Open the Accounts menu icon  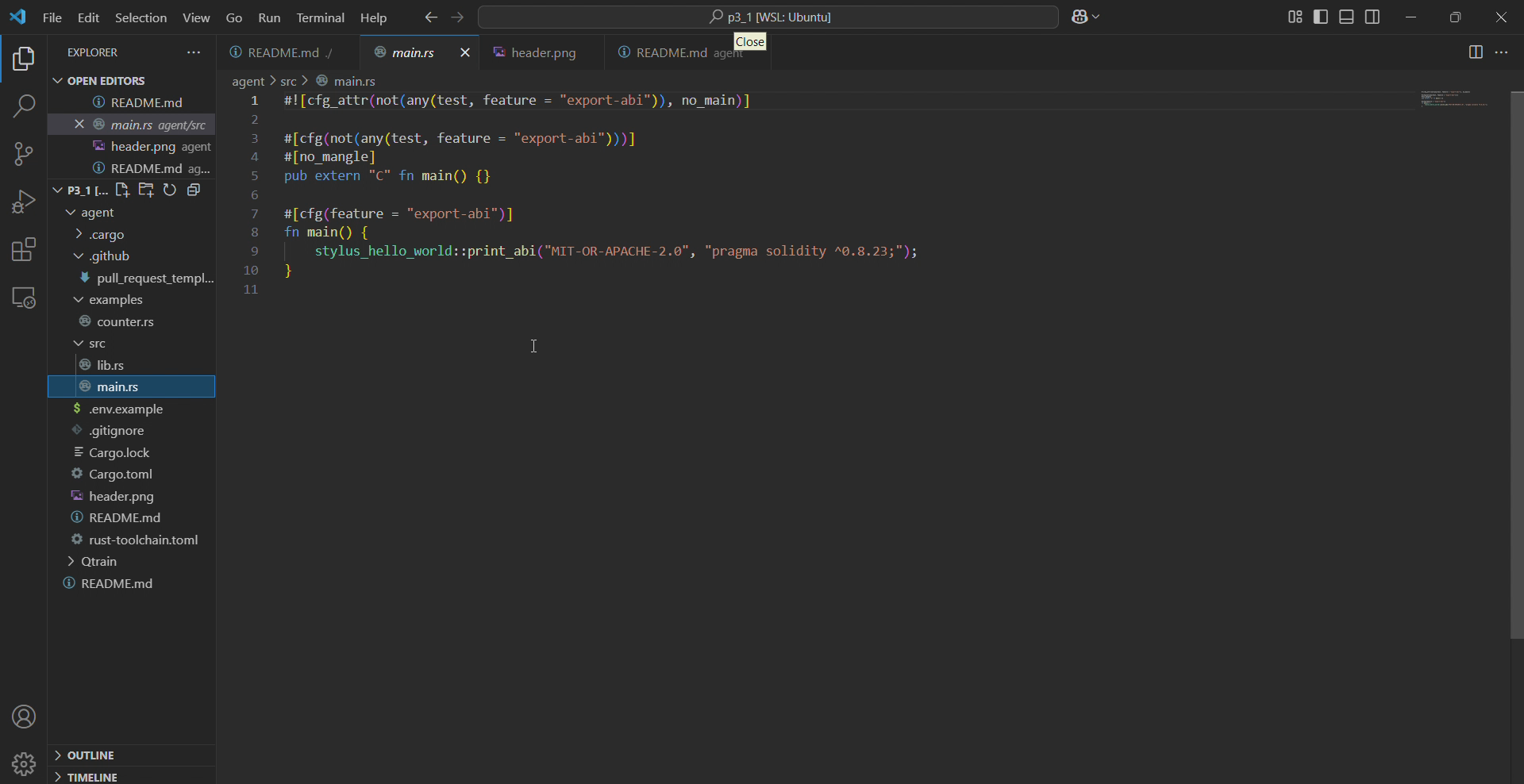(x=24, y=717)
